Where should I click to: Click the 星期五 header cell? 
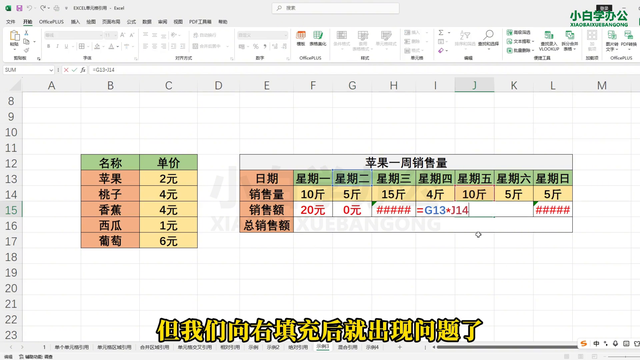(474, 178)
